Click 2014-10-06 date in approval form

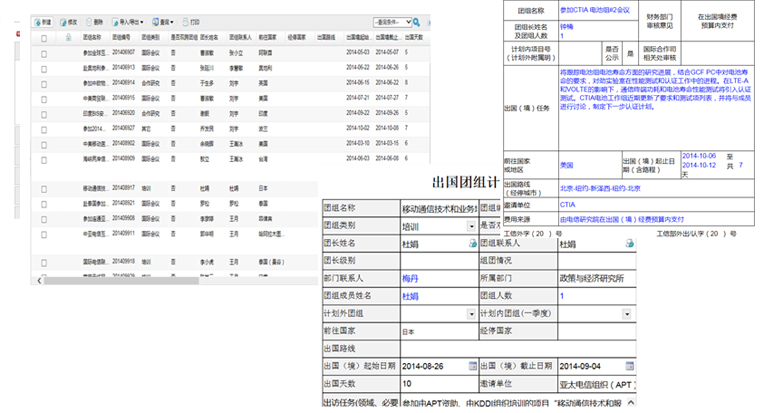[x=699, y=156]
